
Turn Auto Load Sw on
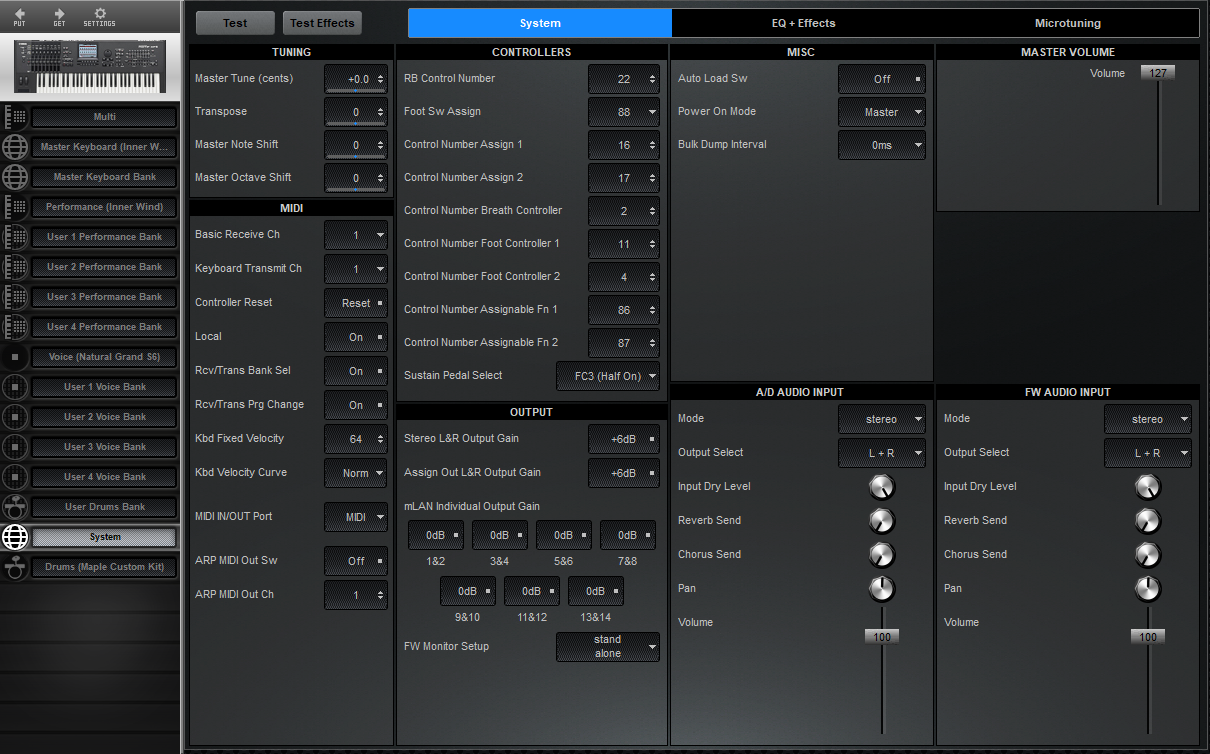(x=881, y=79)
